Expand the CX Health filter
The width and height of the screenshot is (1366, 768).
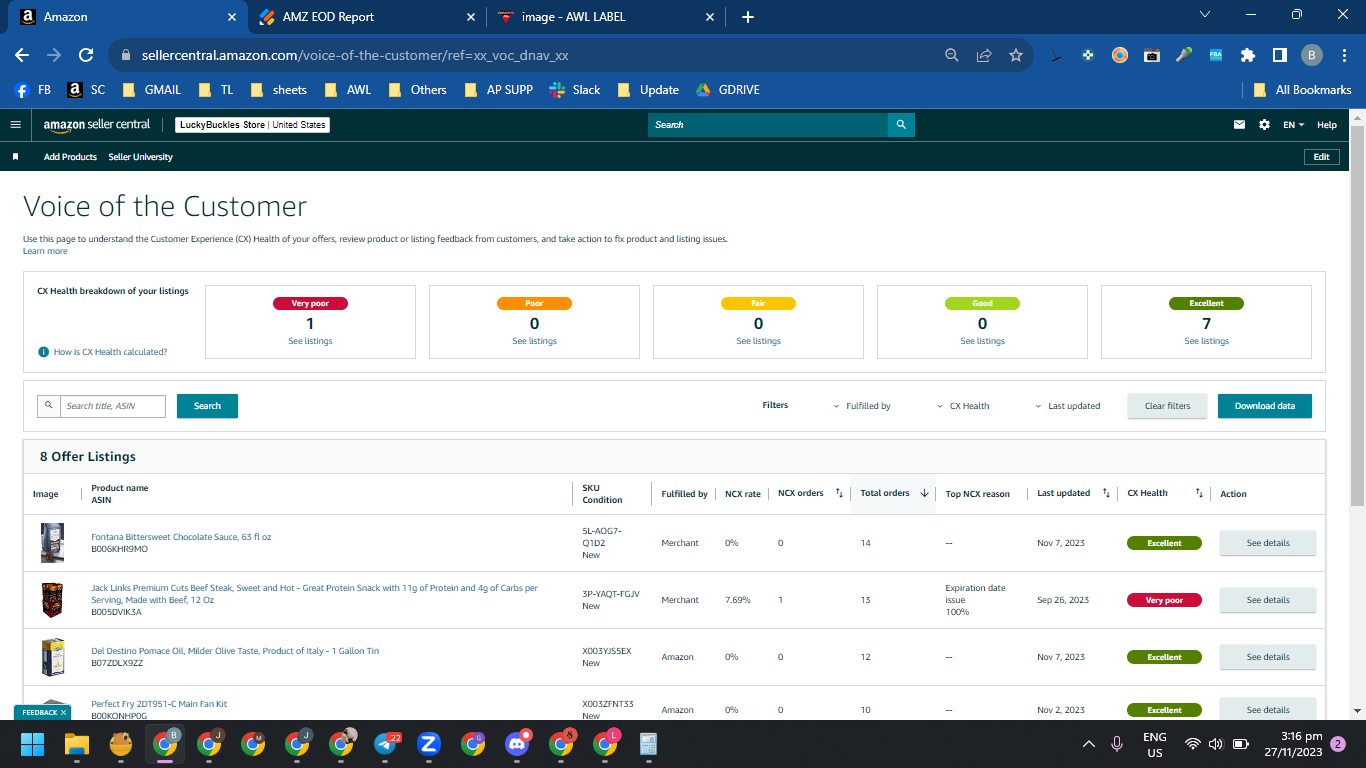point(963,406)
